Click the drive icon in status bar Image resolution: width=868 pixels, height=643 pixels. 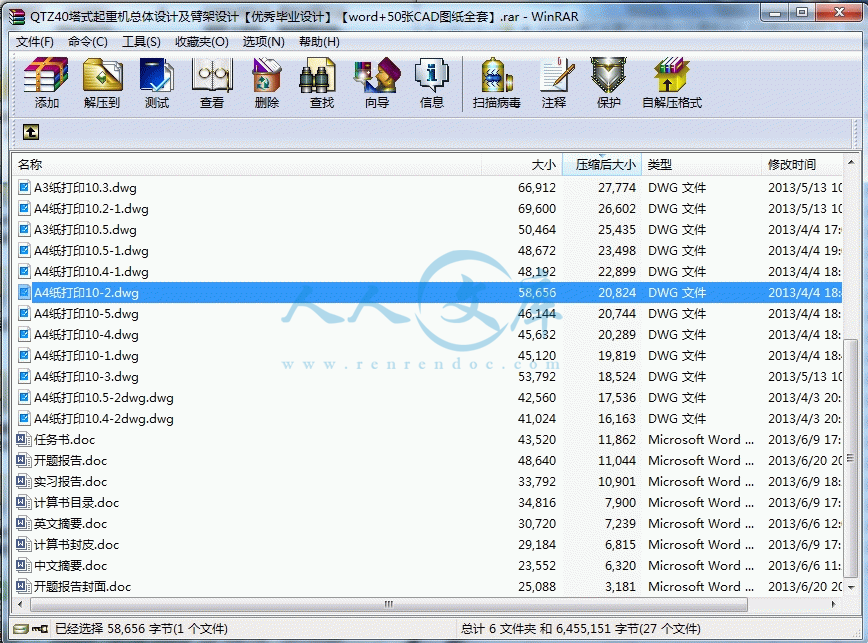pyautogui.click(x=20, y=629)
